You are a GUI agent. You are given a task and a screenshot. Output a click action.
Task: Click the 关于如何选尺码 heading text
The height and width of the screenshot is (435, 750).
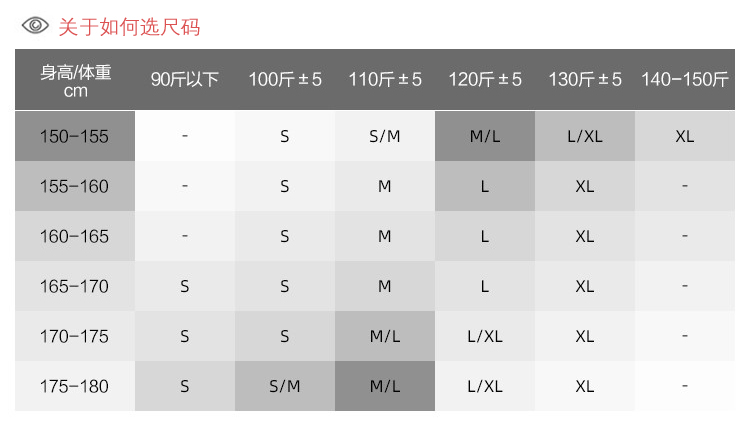click(x=129, y=26)
